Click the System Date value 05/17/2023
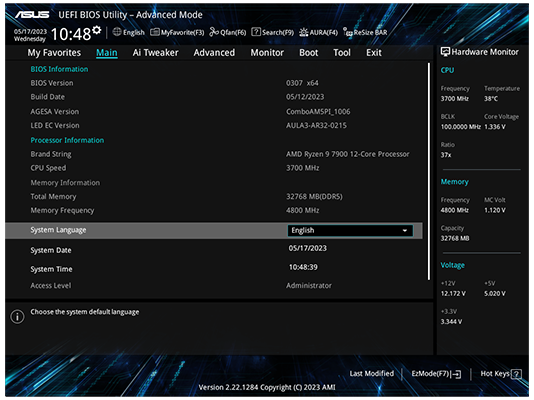Image resolution: width=534 pixels, height=400 pixels. [x=308, y=248]
